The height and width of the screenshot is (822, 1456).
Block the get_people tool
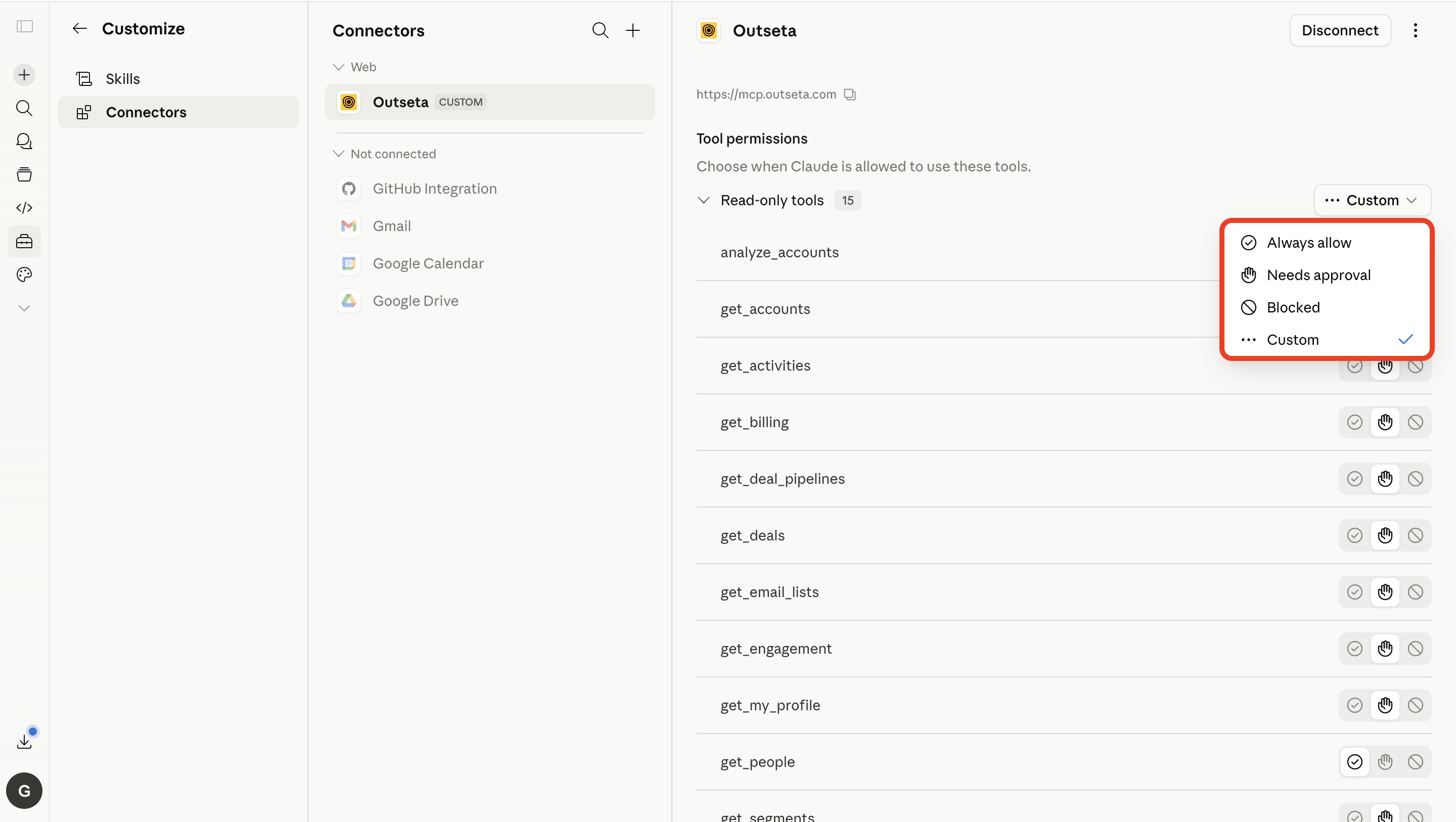[x=1416, y=761]
